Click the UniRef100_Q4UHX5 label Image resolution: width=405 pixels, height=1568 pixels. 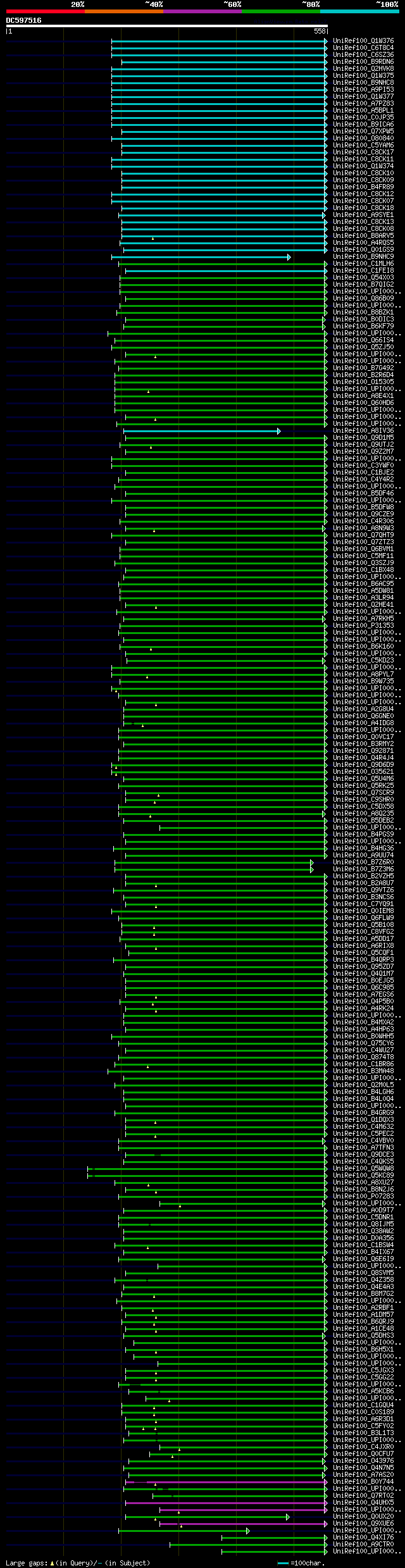click(363, 1502)
